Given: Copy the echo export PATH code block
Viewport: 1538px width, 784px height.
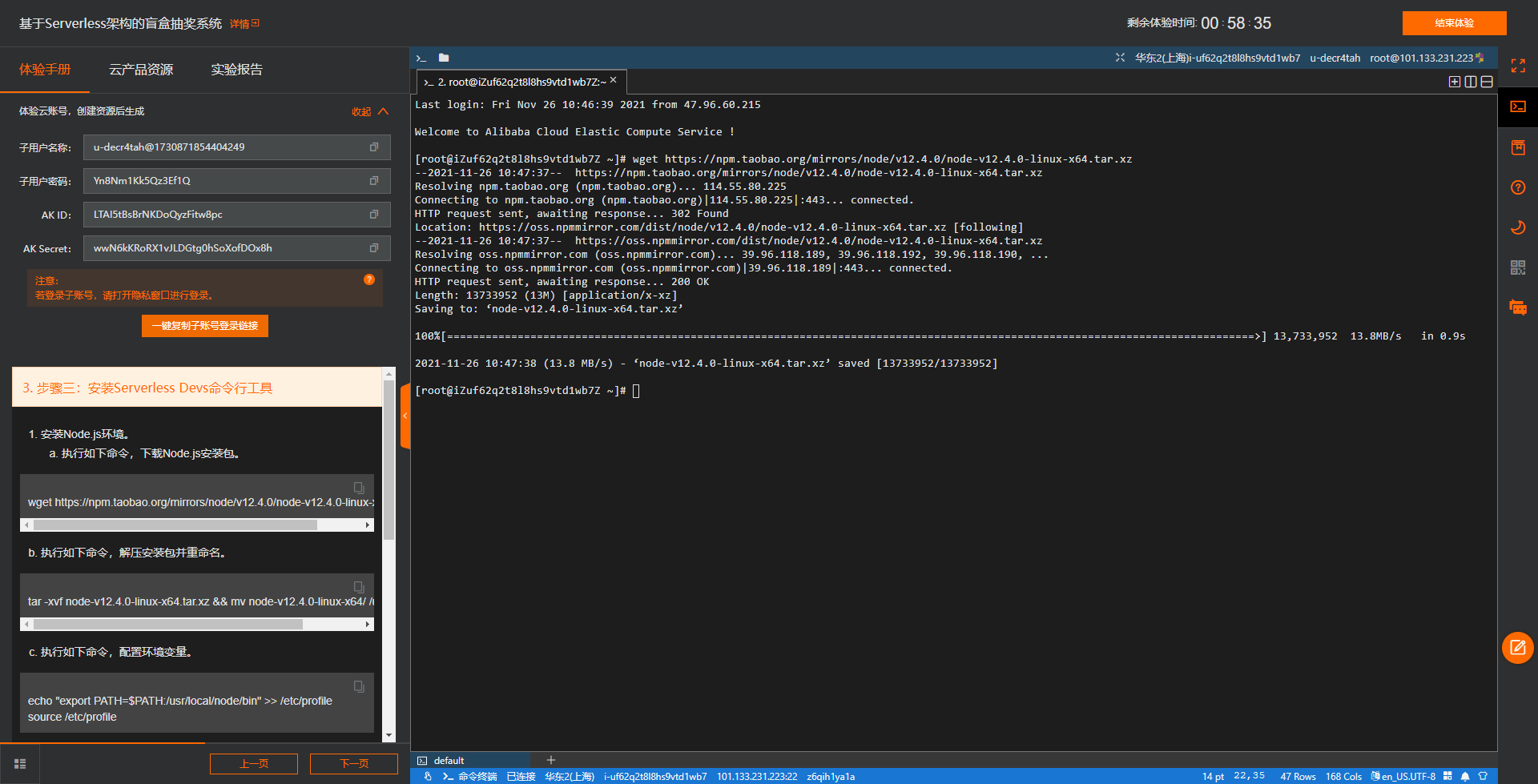Looking at the screenshot, I should (359, 686).
